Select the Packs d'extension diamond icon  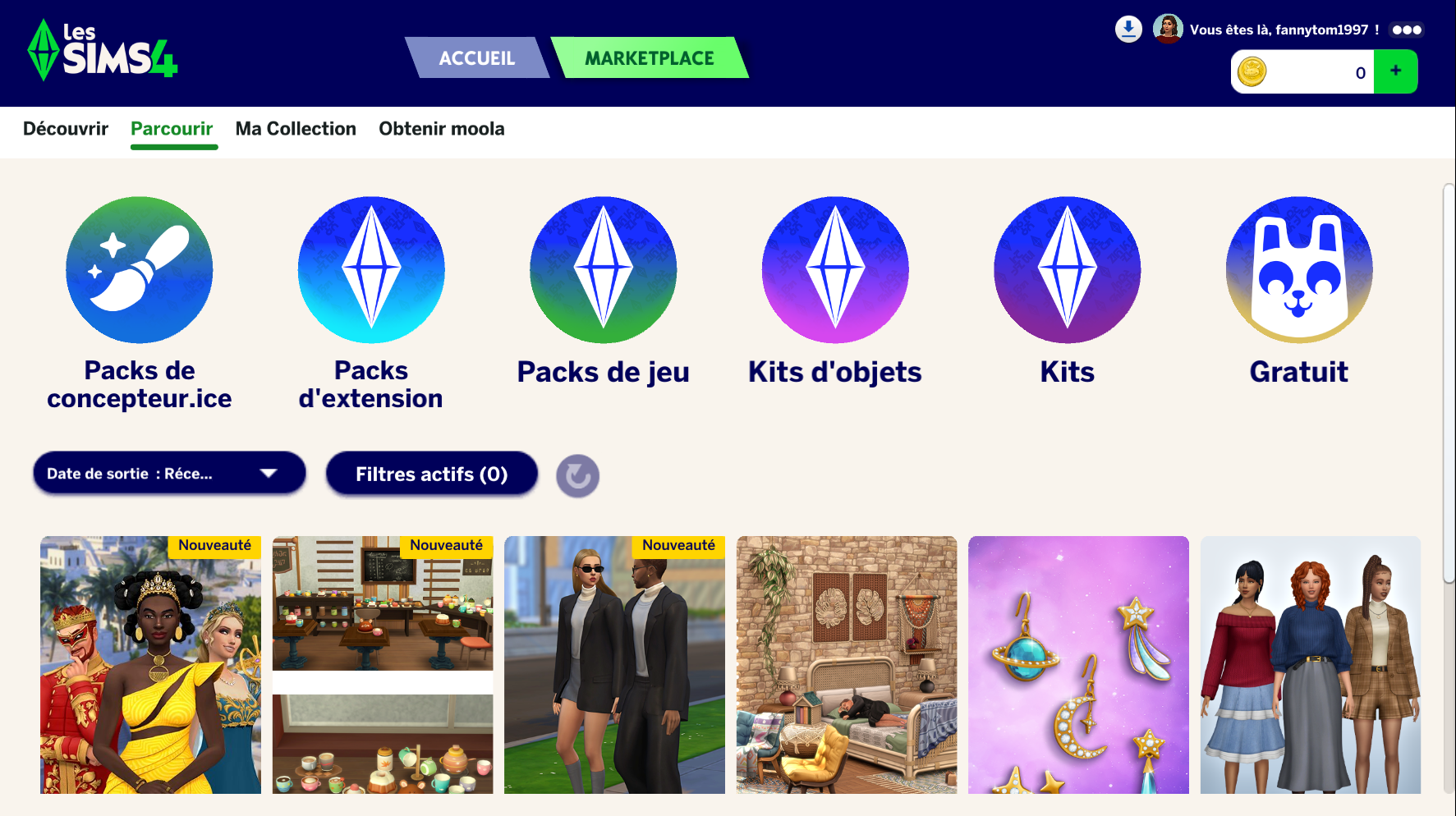(x=371, y=269)
